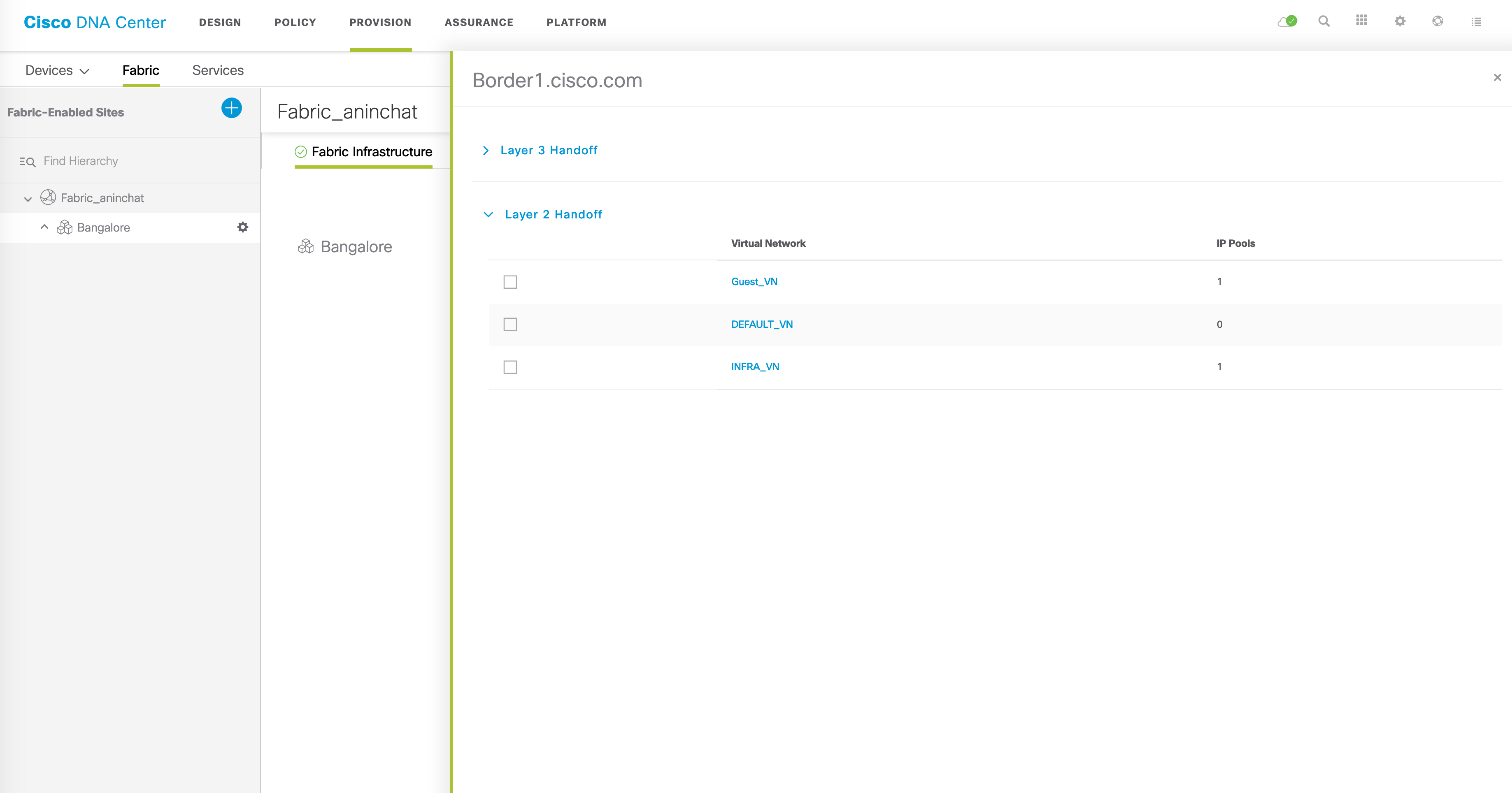The image size is (1512, 793).
Task: Click the Fabric-Enabled Sites heading
Action: click(x=65, y=112)
